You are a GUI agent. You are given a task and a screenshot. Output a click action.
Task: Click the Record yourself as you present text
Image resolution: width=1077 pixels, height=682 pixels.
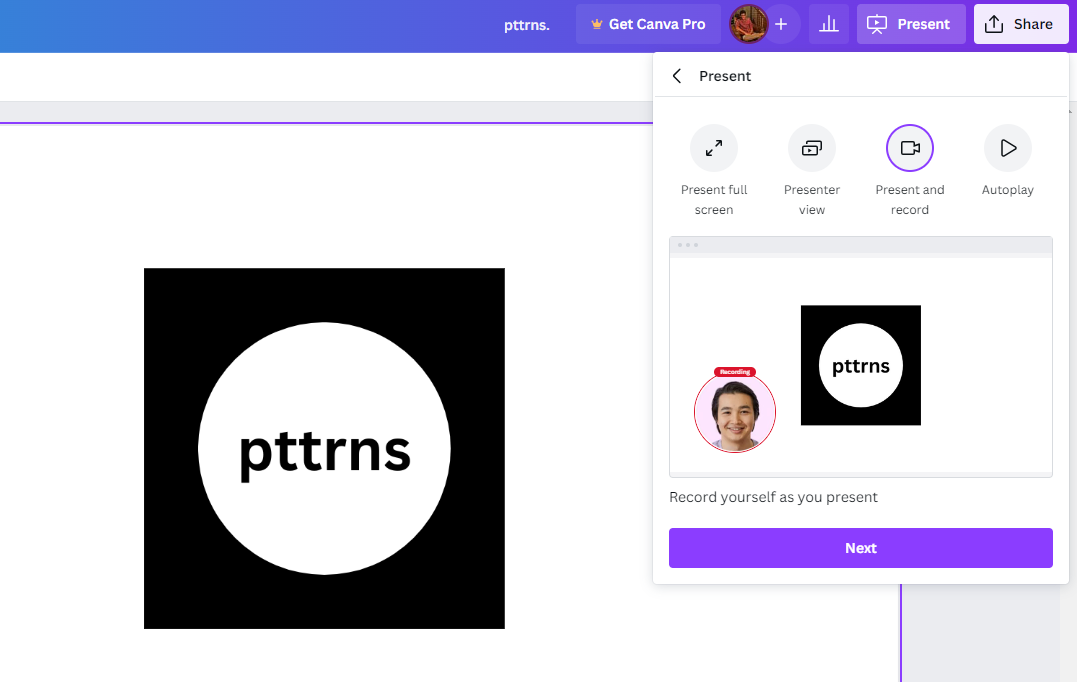click(773, 497)
